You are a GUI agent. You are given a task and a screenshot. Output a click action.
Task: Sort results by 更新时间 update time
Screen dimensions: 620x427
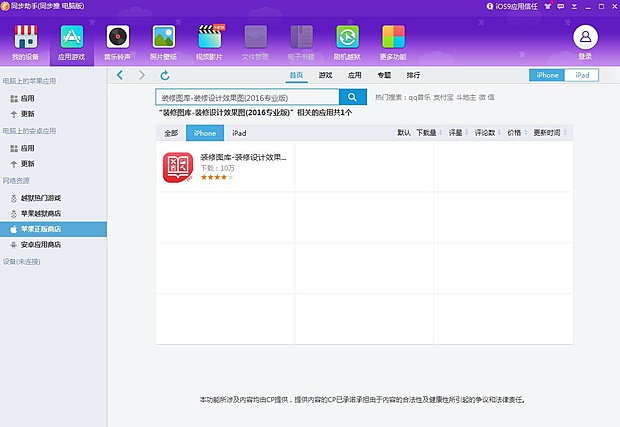[x=548, y=132]
